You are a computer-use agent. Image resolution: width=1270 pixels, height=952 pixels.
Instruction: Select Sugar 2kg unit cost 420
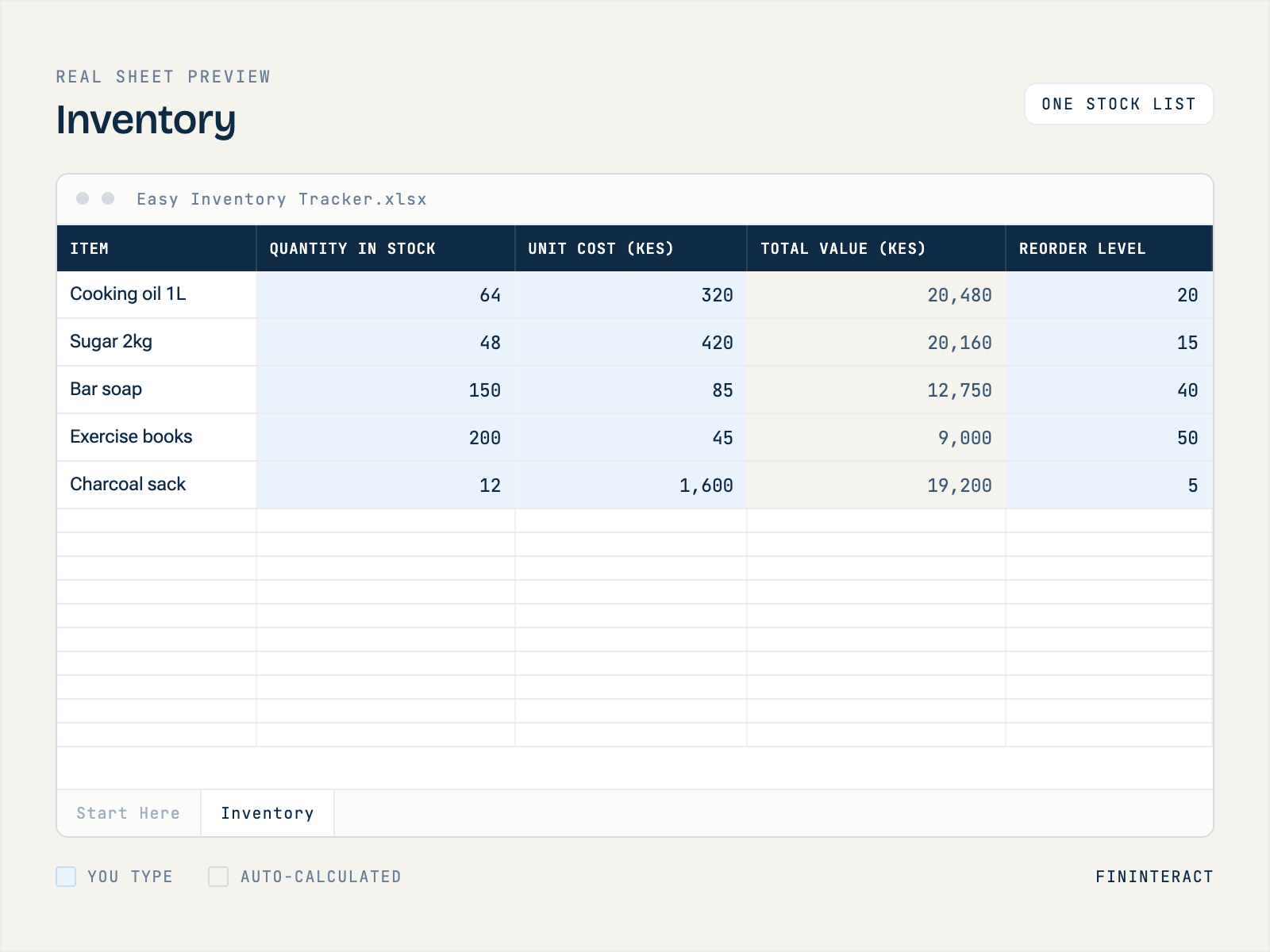point(631,342)
